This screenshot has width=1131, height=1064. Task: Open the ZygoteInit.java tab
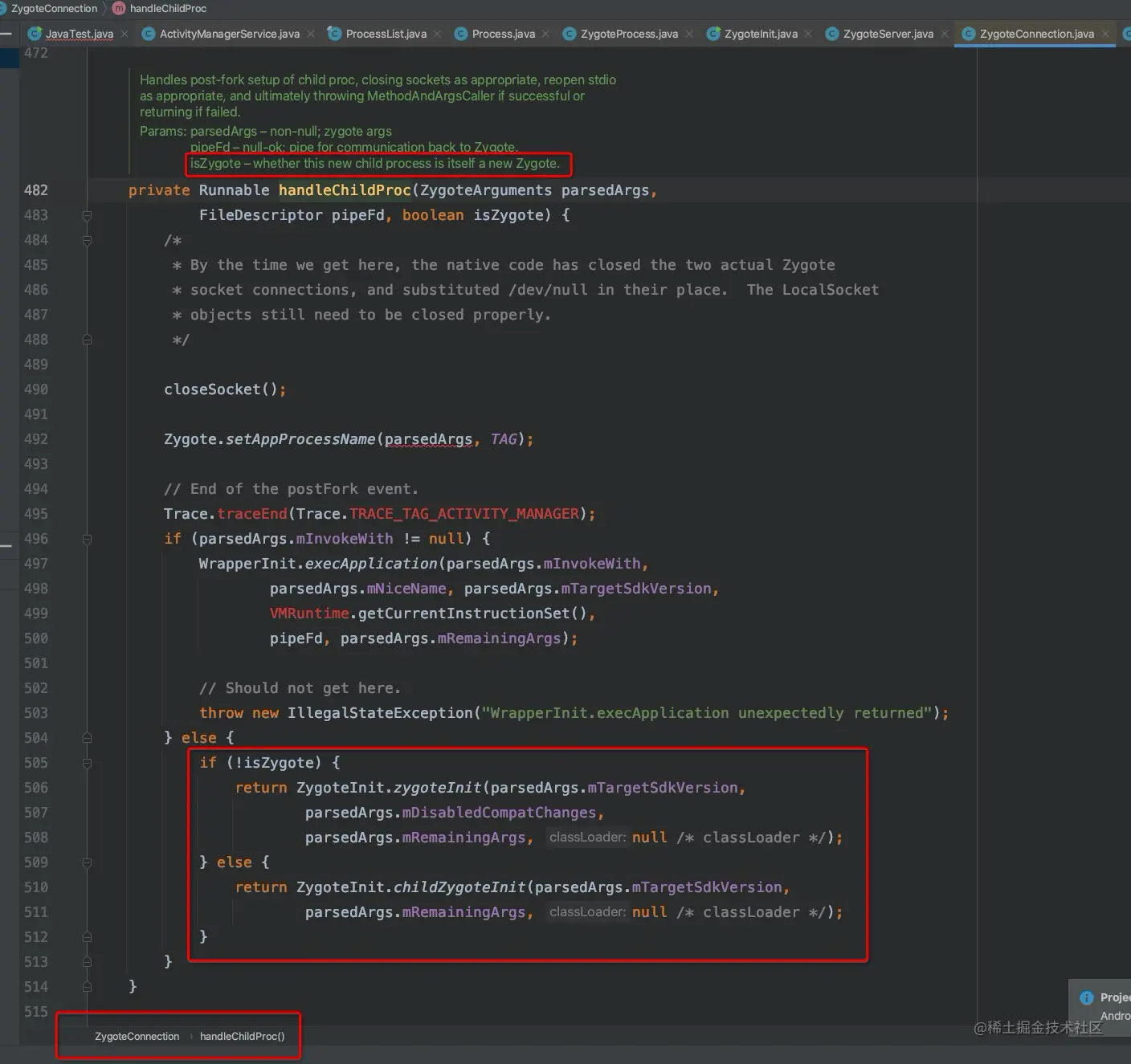click(x=761, y=34)
